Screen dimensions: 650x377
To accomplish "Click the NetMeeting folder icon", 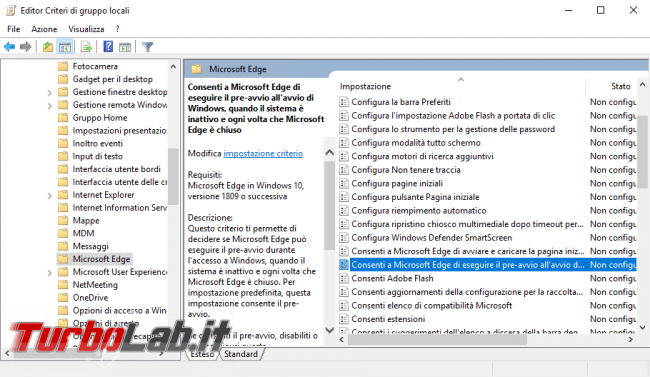I will pyautogui.click(x=63, y=285).
